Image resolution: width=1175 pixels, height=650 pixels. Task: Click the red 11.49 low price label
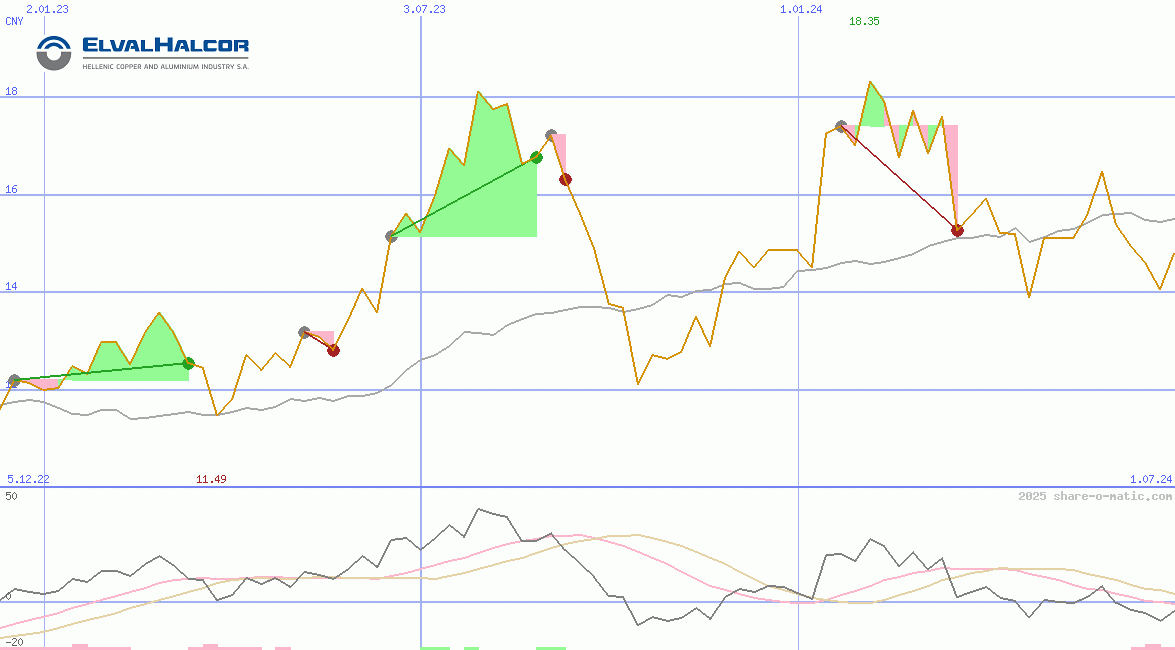pyautogui.click(x=211, y=479)
